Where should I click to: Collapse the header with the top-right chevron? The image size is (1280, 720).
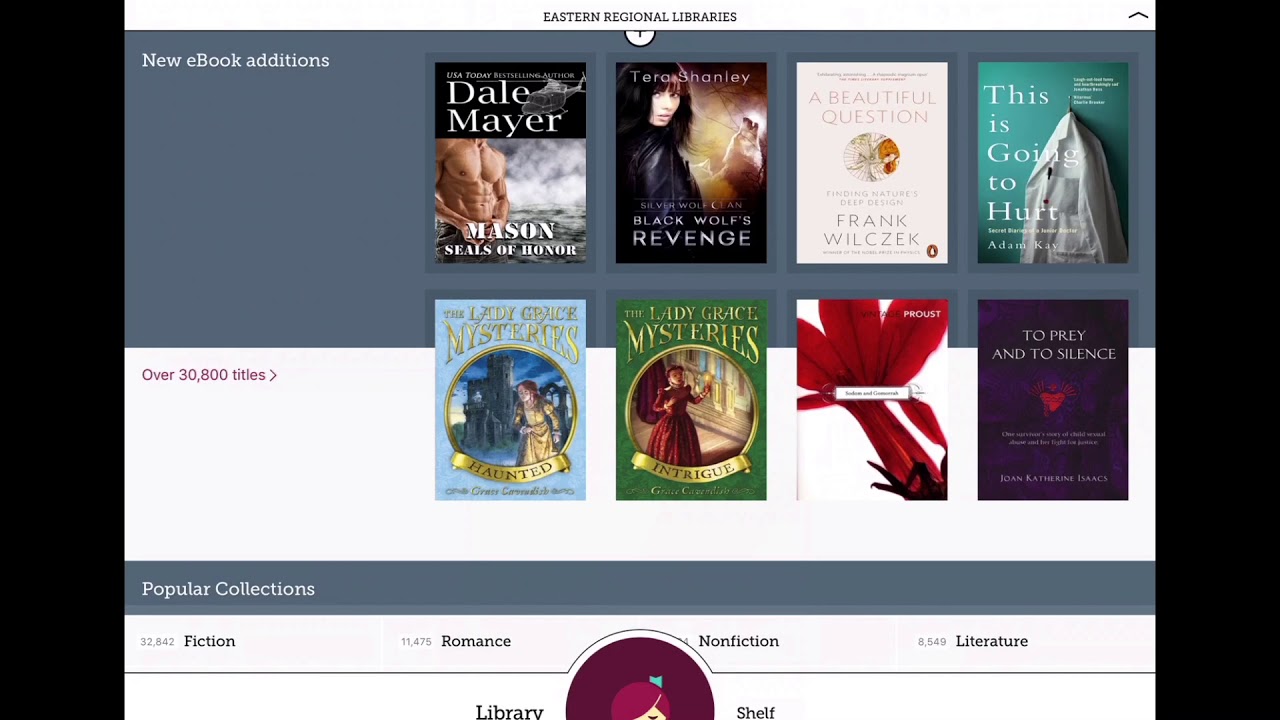(x=1138, y=16)
